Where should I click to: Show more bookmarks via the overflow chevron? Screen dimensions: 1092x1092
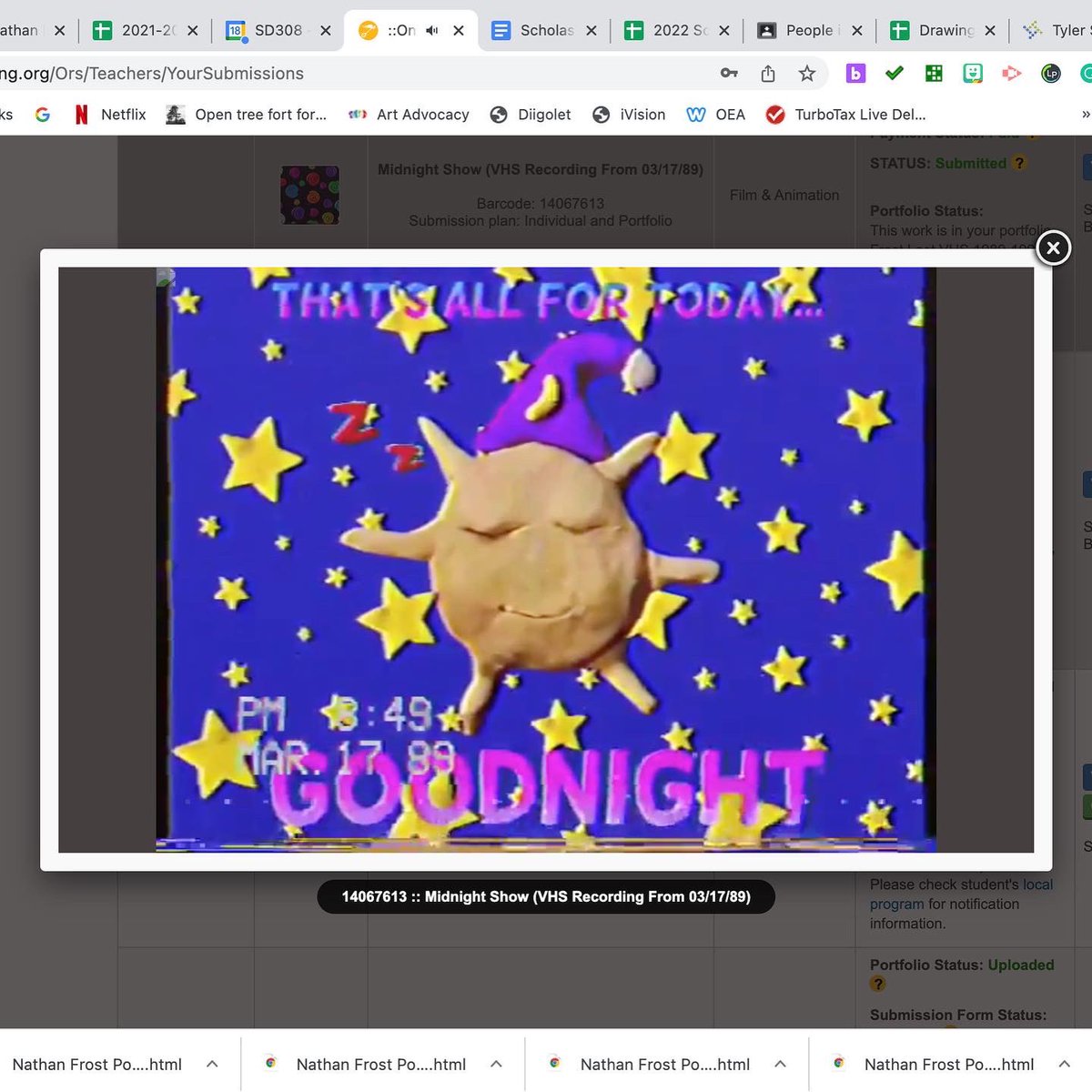[x=1085, y=115]
